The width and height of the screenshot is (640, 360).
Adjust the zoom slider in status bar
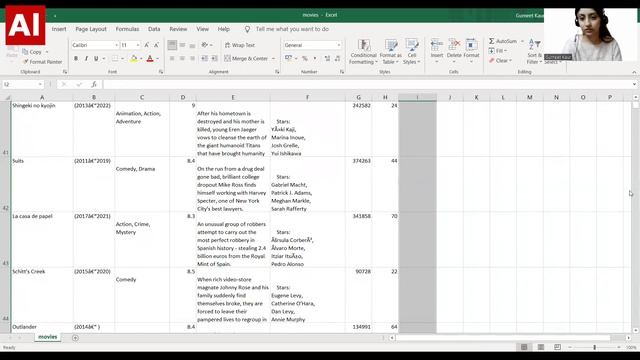pos(594,347)
